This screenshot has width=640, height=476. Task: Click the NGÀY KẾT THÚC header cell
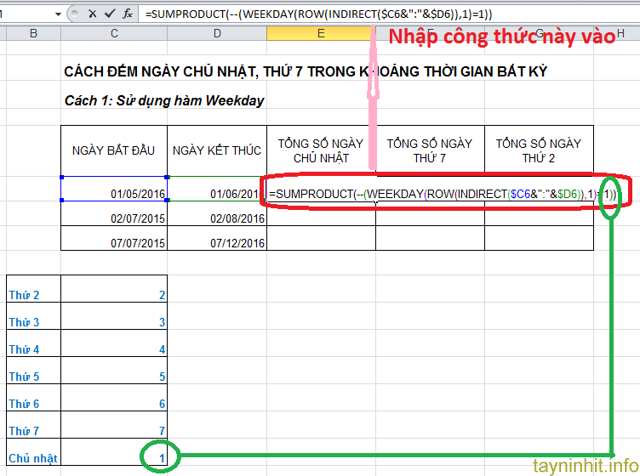(x=216, y=151)
